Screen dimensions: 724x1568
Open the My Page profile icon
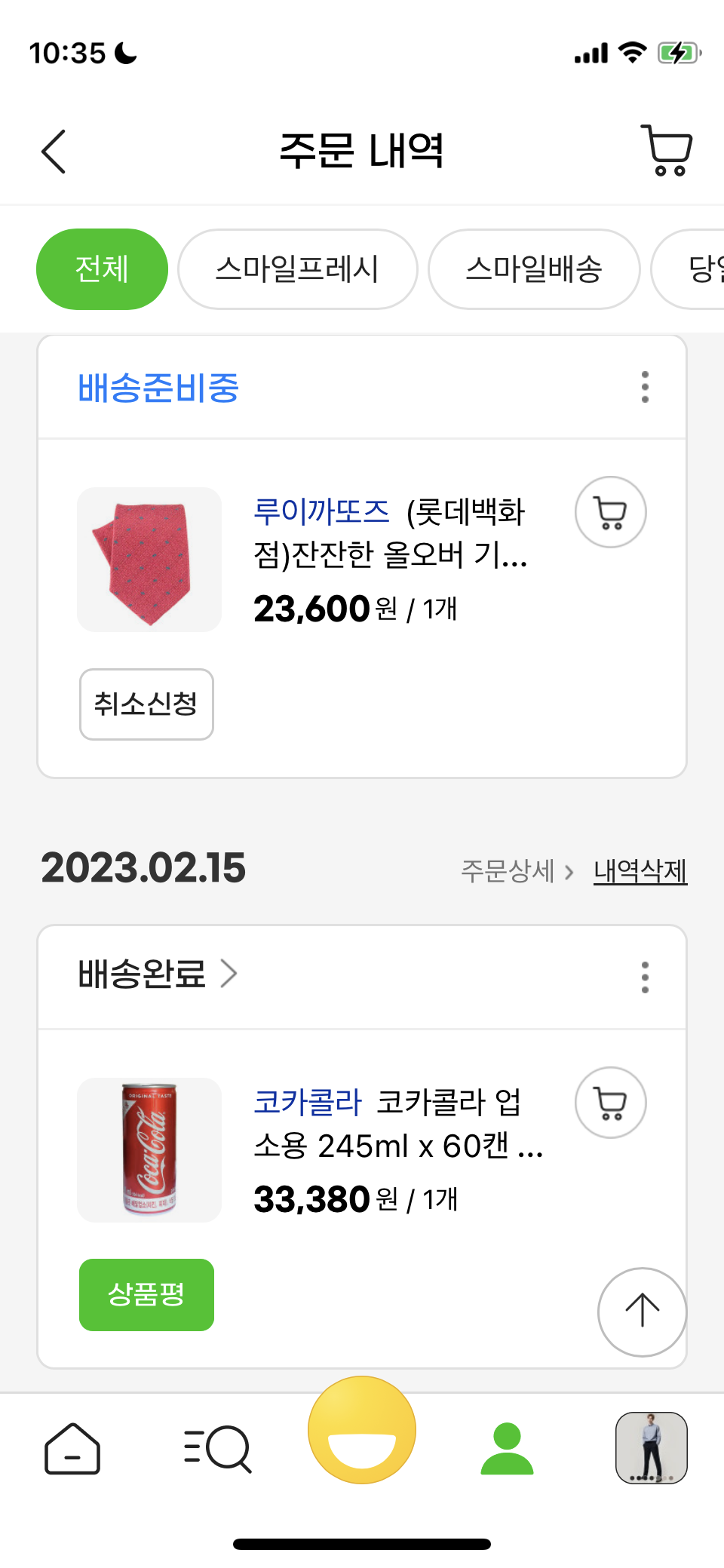(x=507, y=1448)
